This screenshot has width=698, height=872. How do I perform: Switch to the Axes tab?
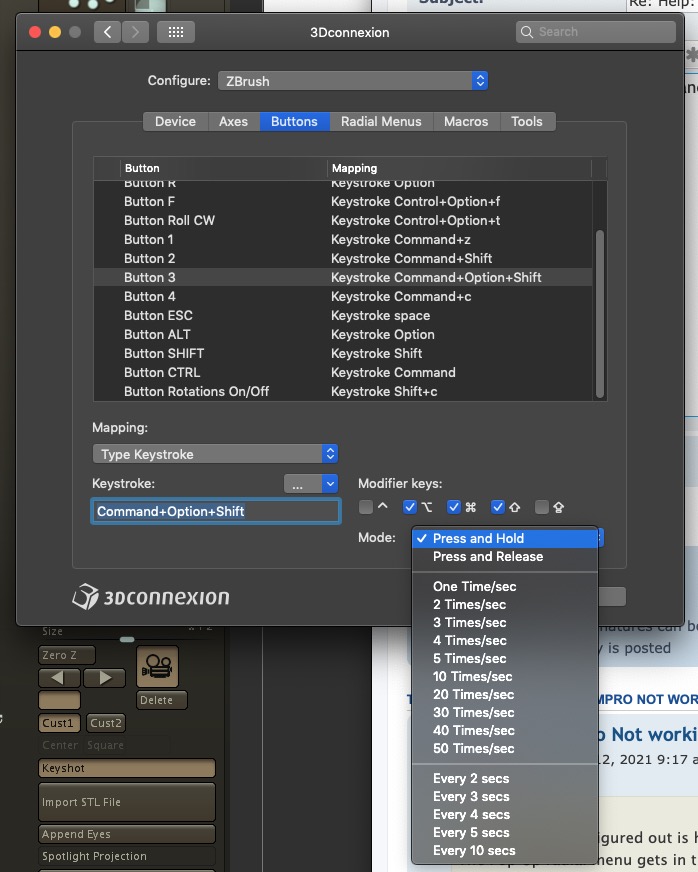point(234,121)
